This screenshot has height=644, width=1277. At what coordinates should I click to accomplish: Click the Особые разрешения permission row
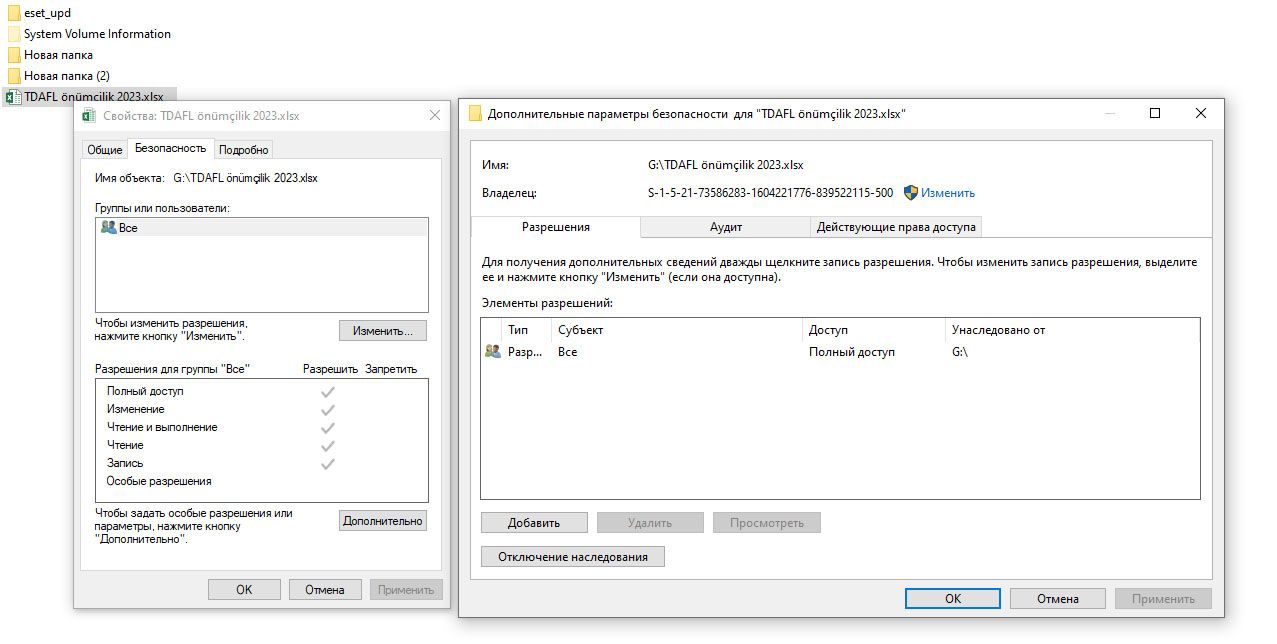coord(262,481)
